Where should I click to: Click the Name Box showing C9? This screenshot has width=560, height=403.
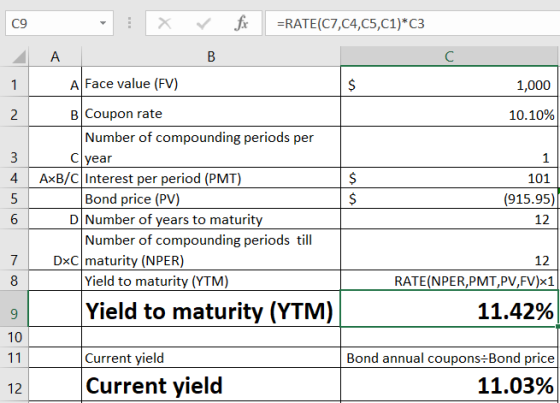tap(59, 24)
